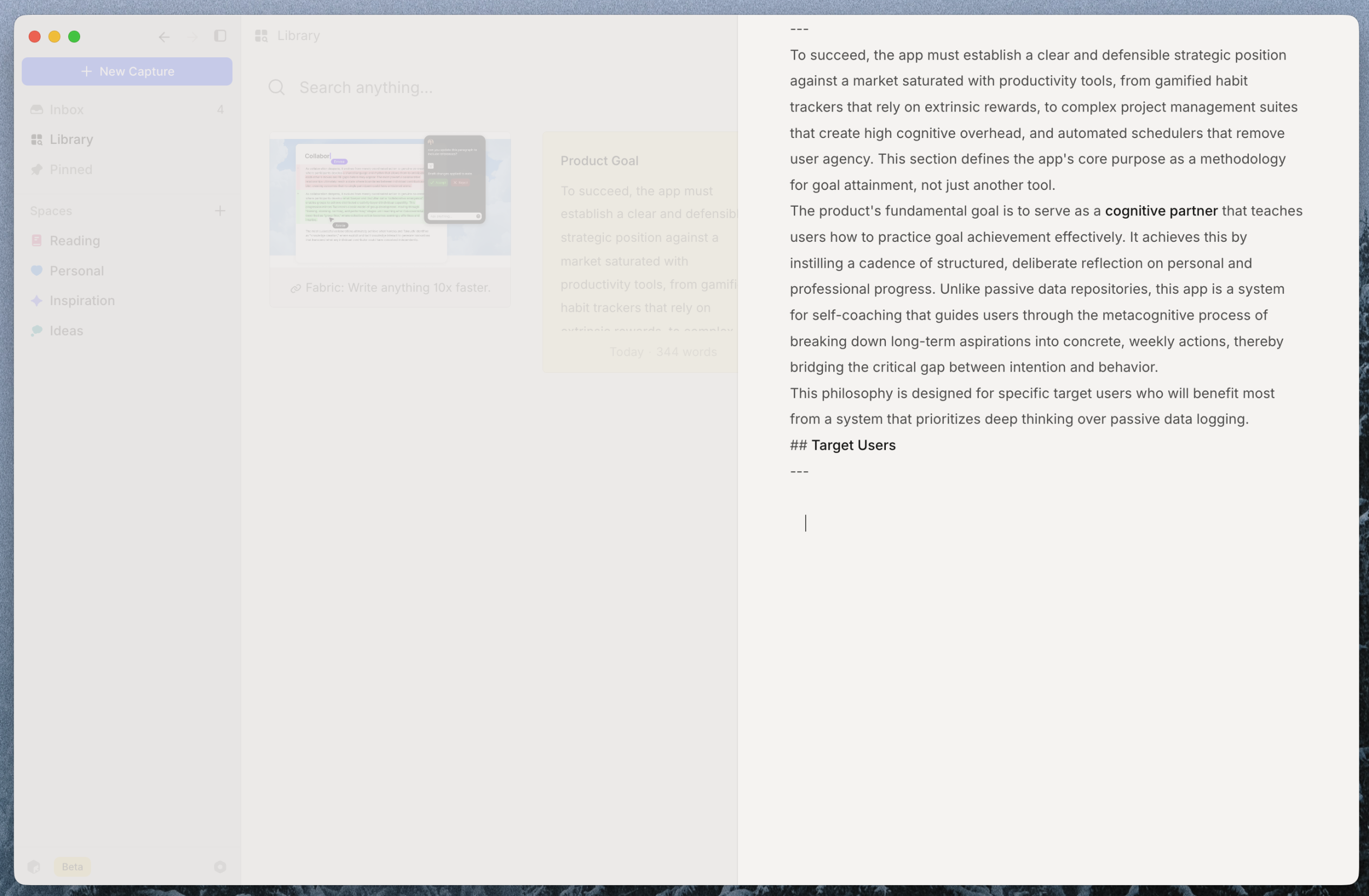Go forward with the right arrow
Viewport: 1369px width, 896px height.
pyautogui.click(x=192, y=37)
